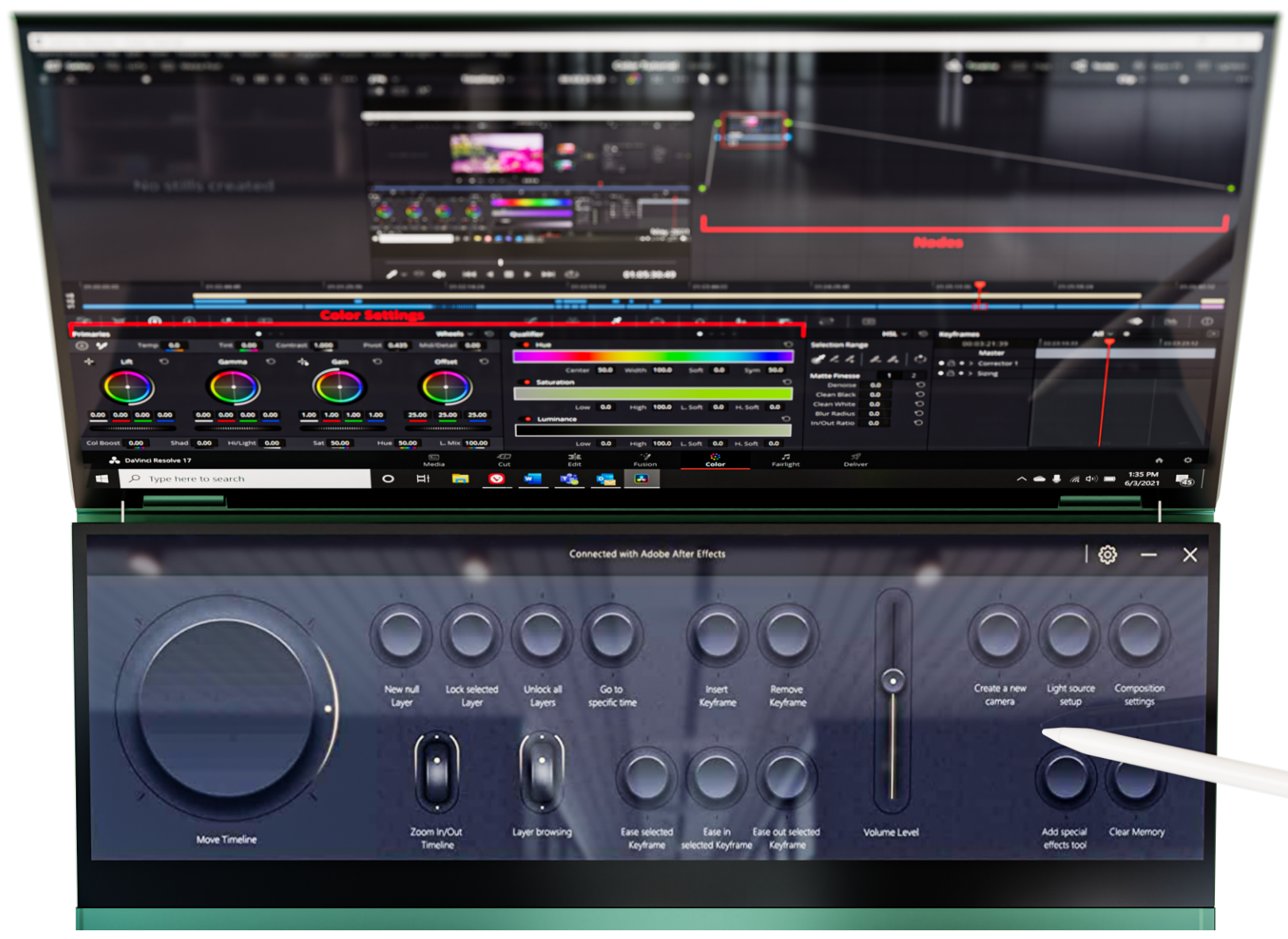This screenshot has height=939, width=1288.
Task: Click the Windows search box
Action: (x=246, y=479)
